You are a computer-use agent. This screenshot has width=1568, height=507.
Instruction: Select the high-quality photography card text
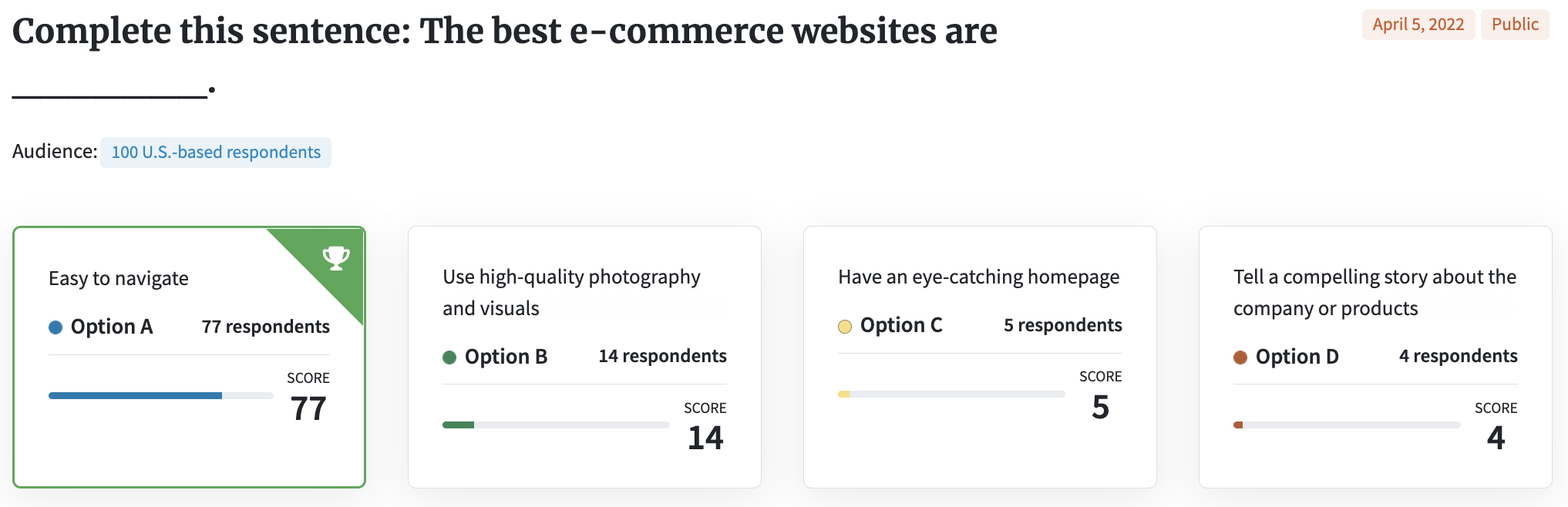571,293
